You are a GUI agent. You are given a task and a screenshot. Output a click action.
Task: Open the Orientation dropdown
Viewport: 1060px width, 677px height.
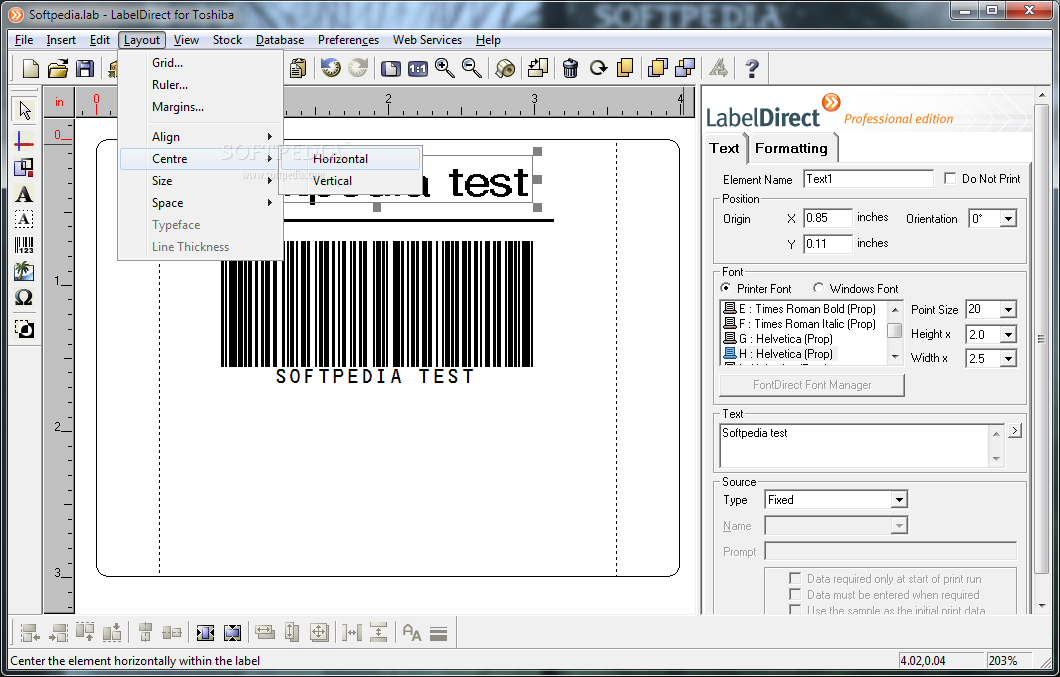click(x=1009, y=218)
